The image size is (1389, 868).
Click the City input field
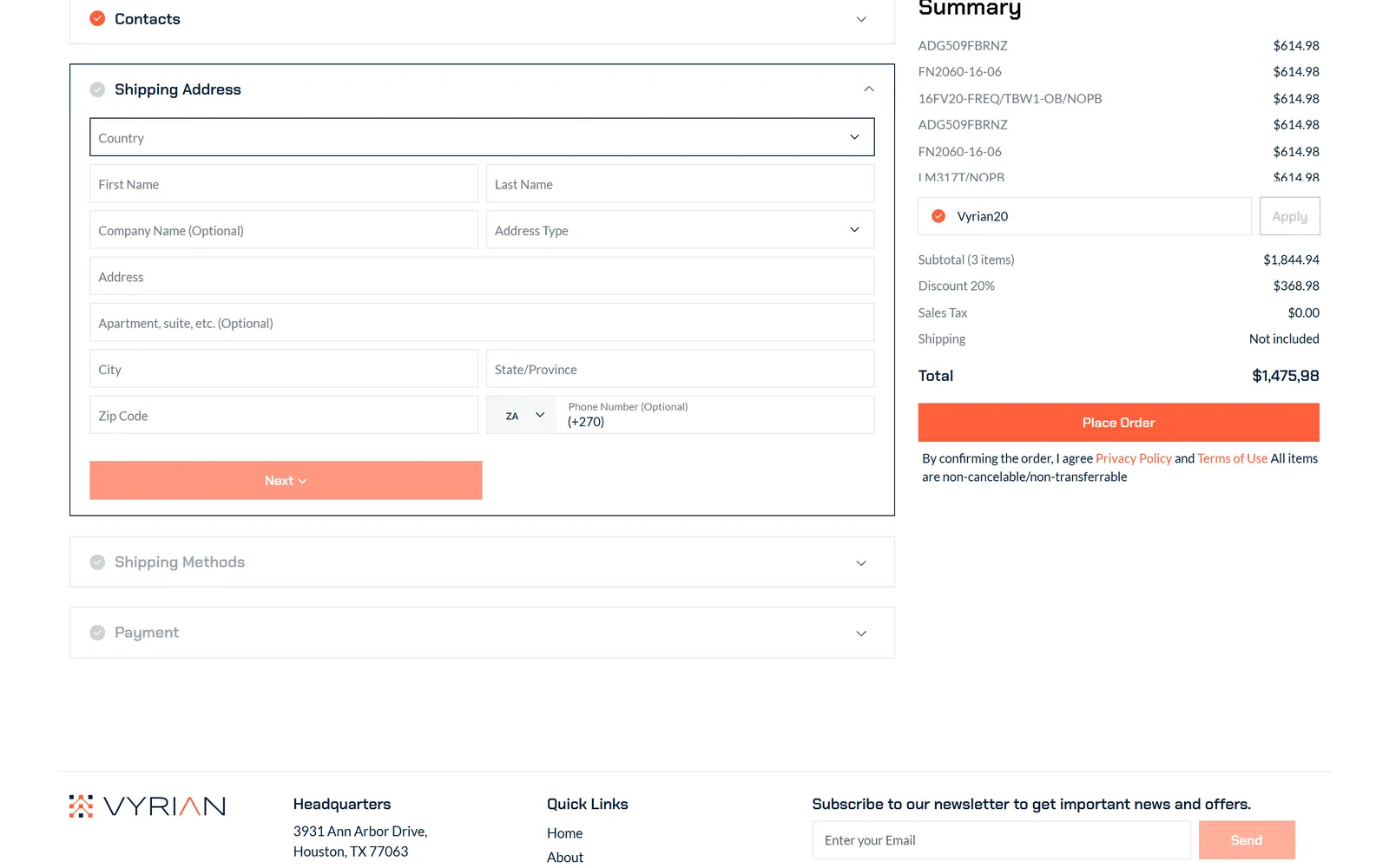coord(284,369)
